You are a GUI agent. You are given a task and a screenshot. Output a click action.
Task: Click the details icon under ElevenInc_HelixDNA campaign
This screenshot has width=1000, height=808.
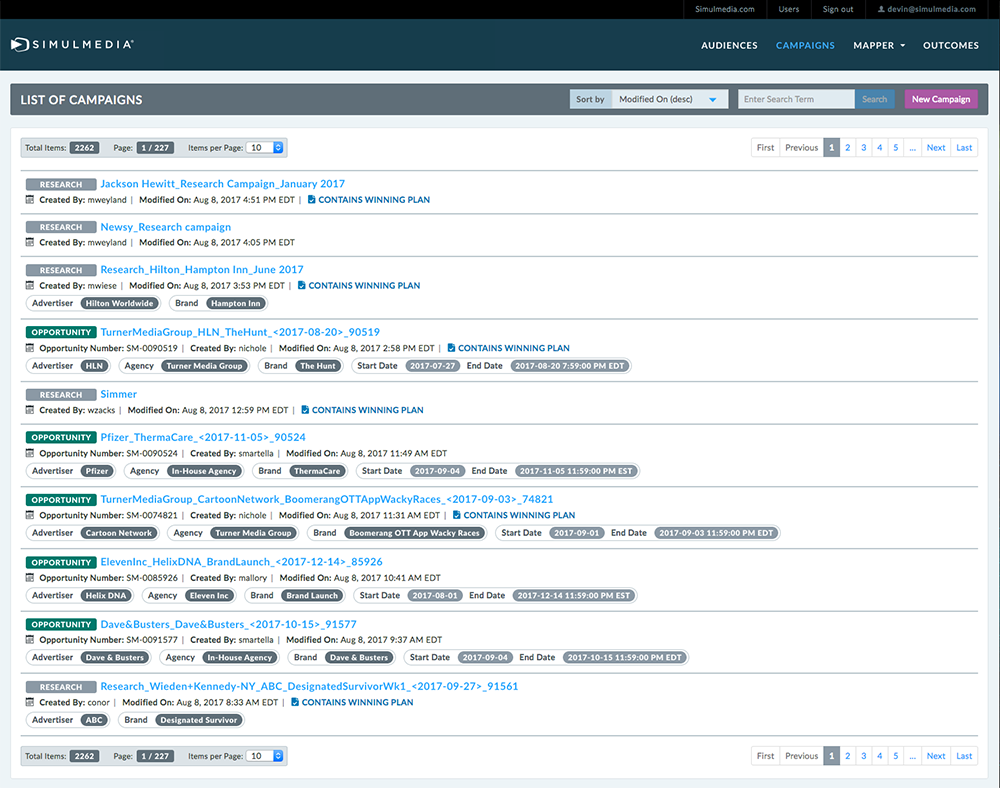tap(29, 578)
